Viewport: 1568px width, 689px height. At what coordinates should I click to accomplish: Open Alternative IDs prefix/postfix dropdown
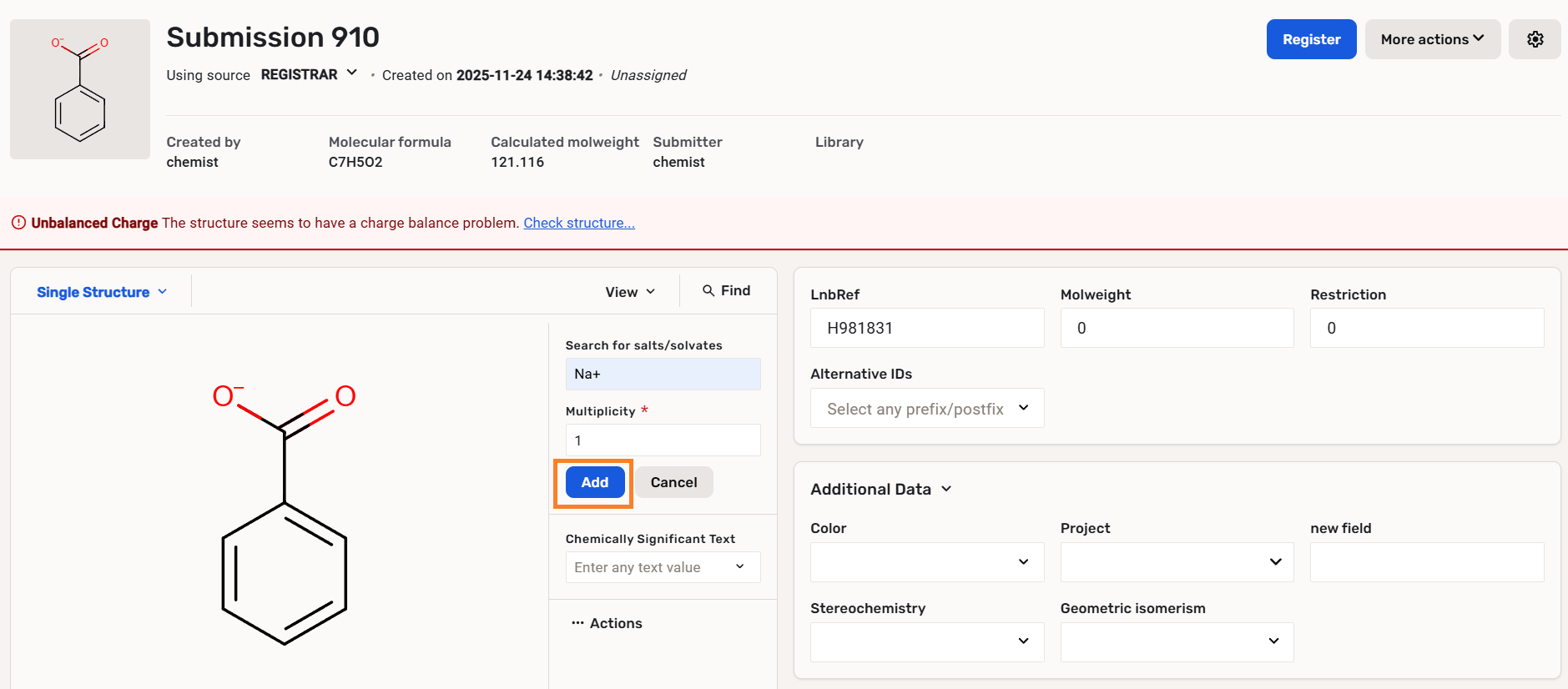coord(926,409)
